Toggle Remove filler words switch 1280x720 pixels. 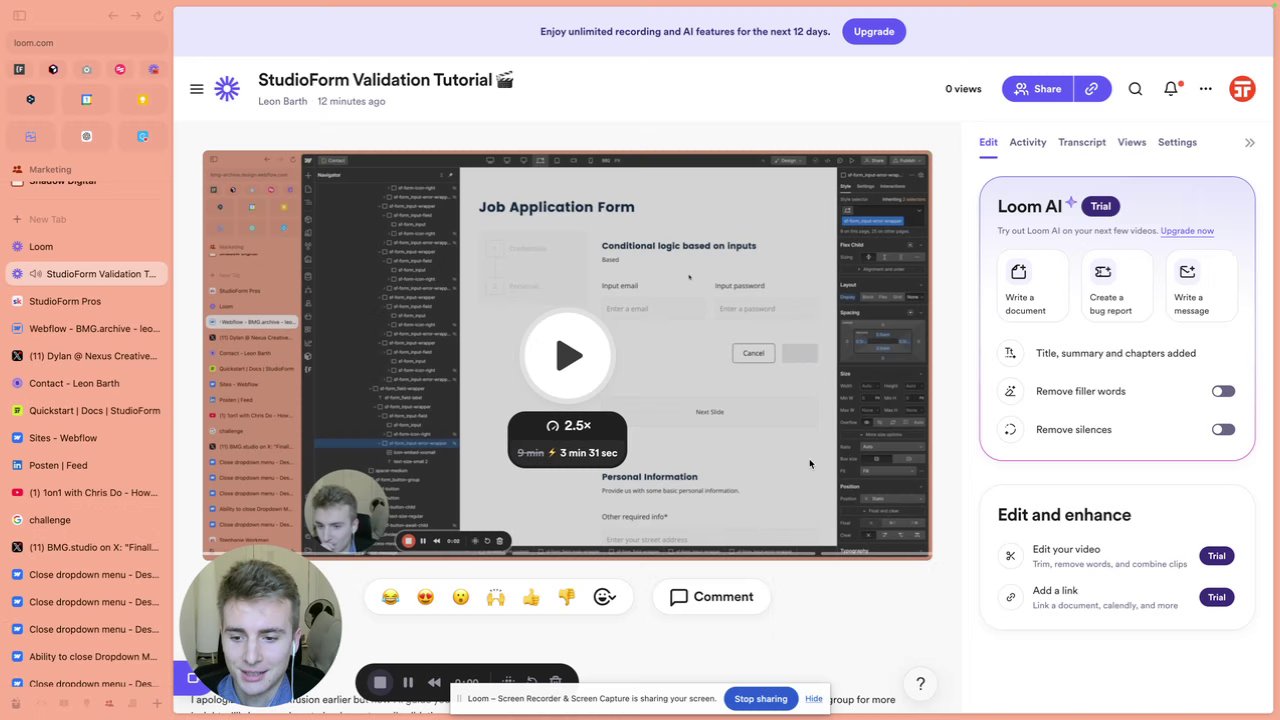[1223, 391]
